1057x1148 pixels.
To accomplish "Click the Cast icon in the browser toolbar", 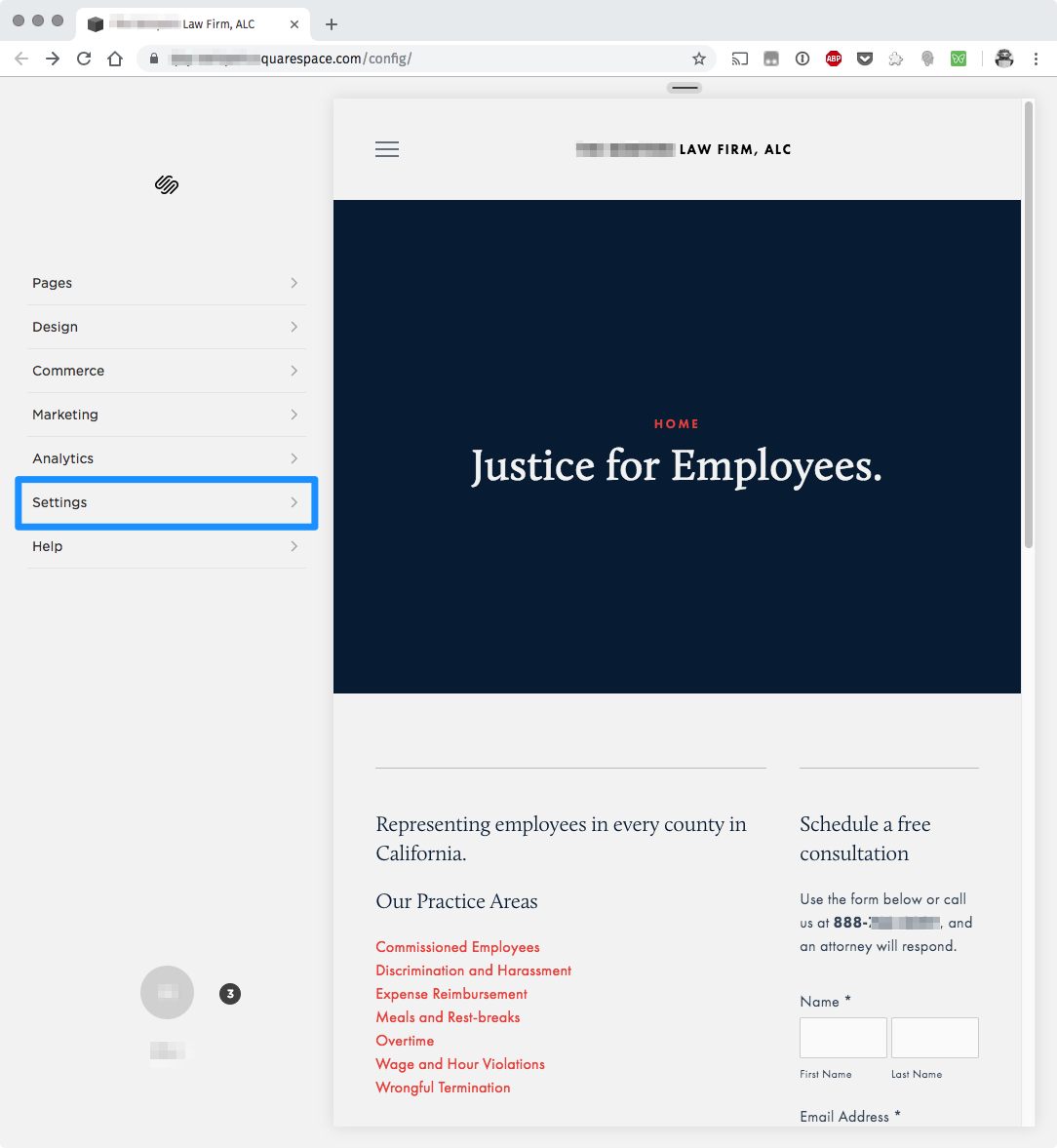I will point(739,59).
